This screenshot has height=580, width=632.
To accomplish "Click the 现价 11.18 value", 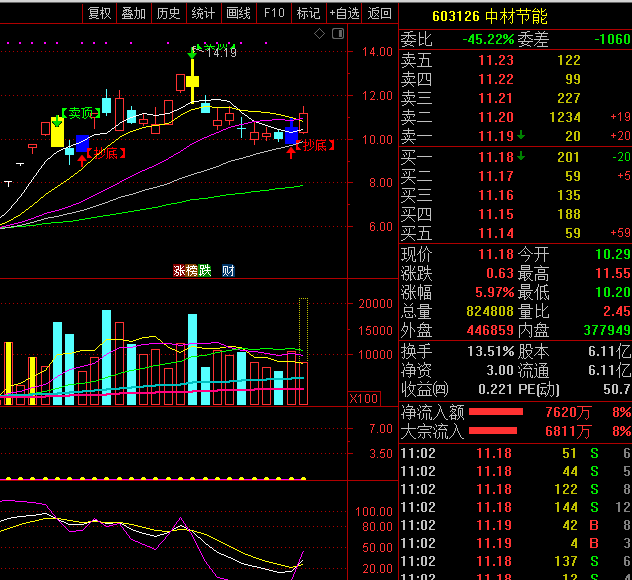I will point(496,254).
